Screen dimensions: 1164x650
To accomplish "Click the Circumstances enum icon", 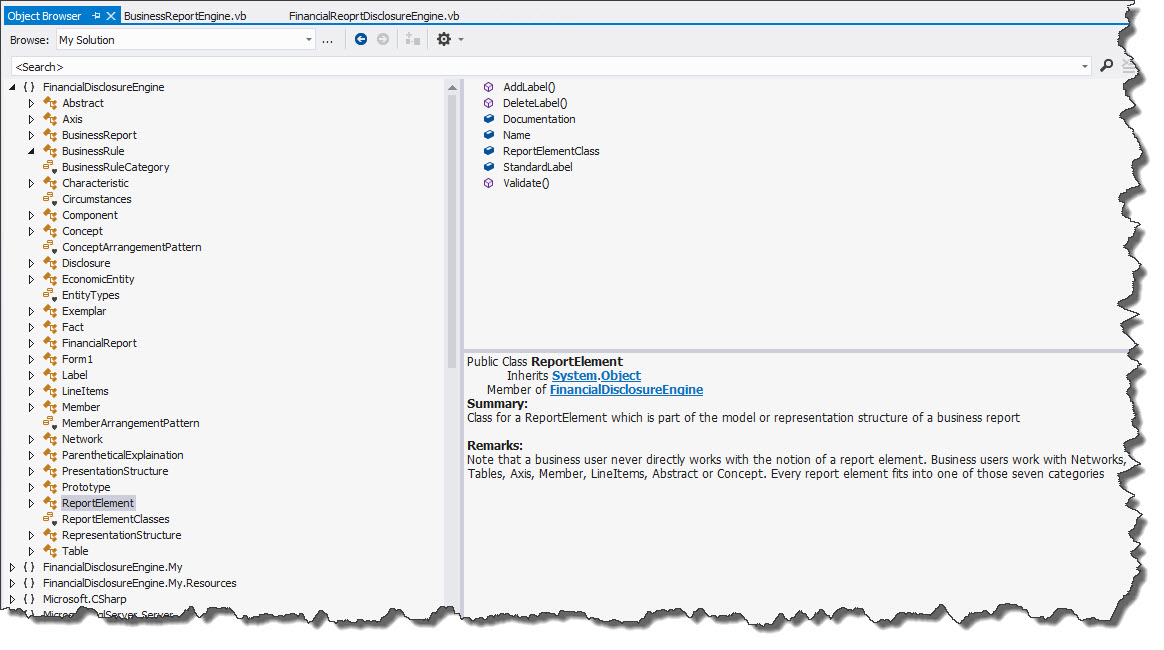I will 50,199.
